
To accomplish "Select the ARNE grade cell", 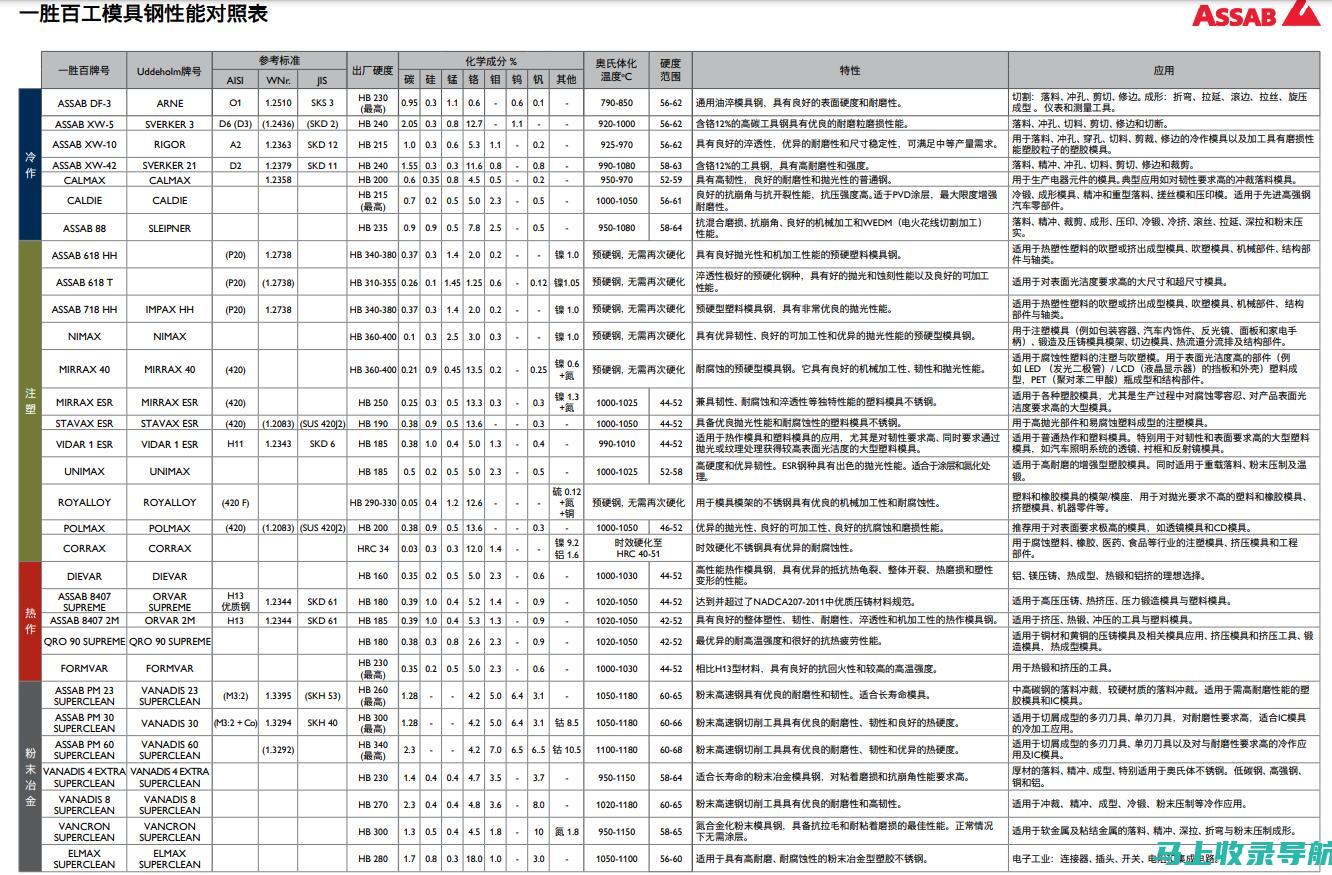I will 169,103.
